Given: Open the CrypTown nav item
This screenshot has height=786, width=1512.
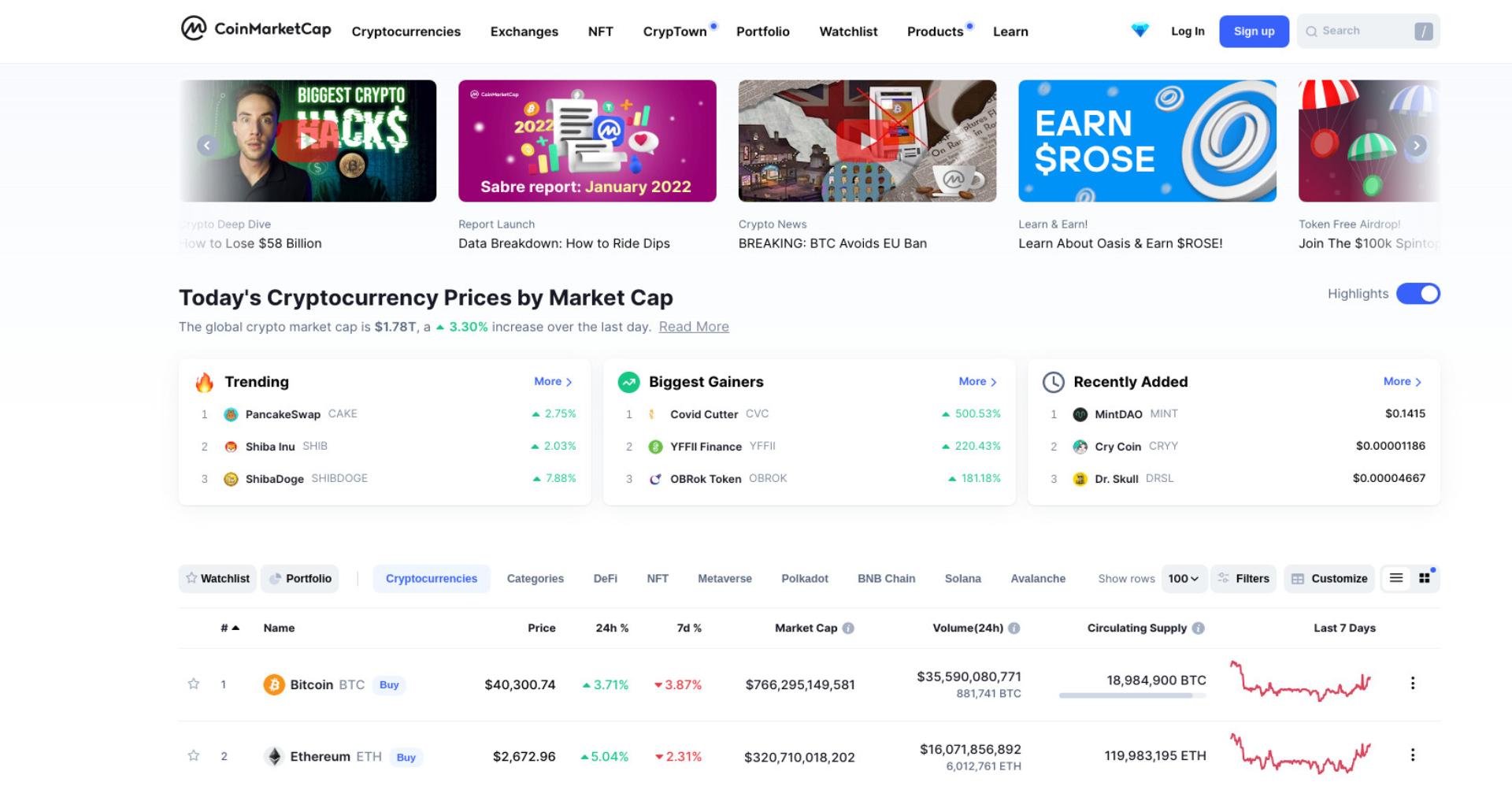Looking at the screenshot, I should (675, 32).
